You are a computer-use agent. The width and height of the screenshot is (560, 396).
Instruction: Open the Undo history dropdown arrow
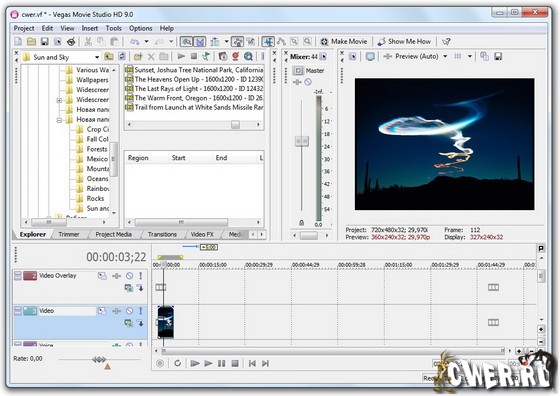(146, 42)
